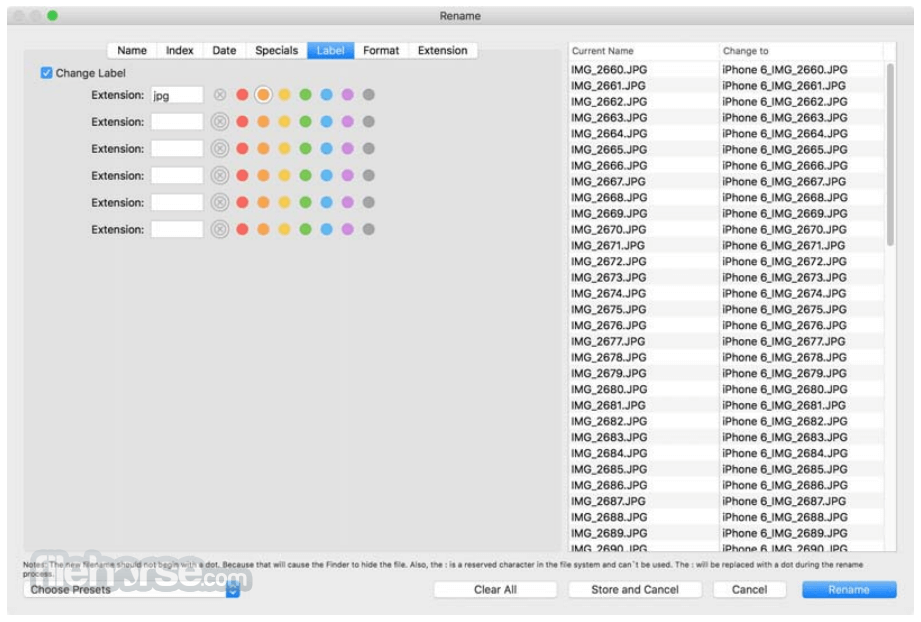The image size is (921, 622).
Task: Clear the label in the fourth Extension row
Action: pyautogui.click(x=220, y=176)
